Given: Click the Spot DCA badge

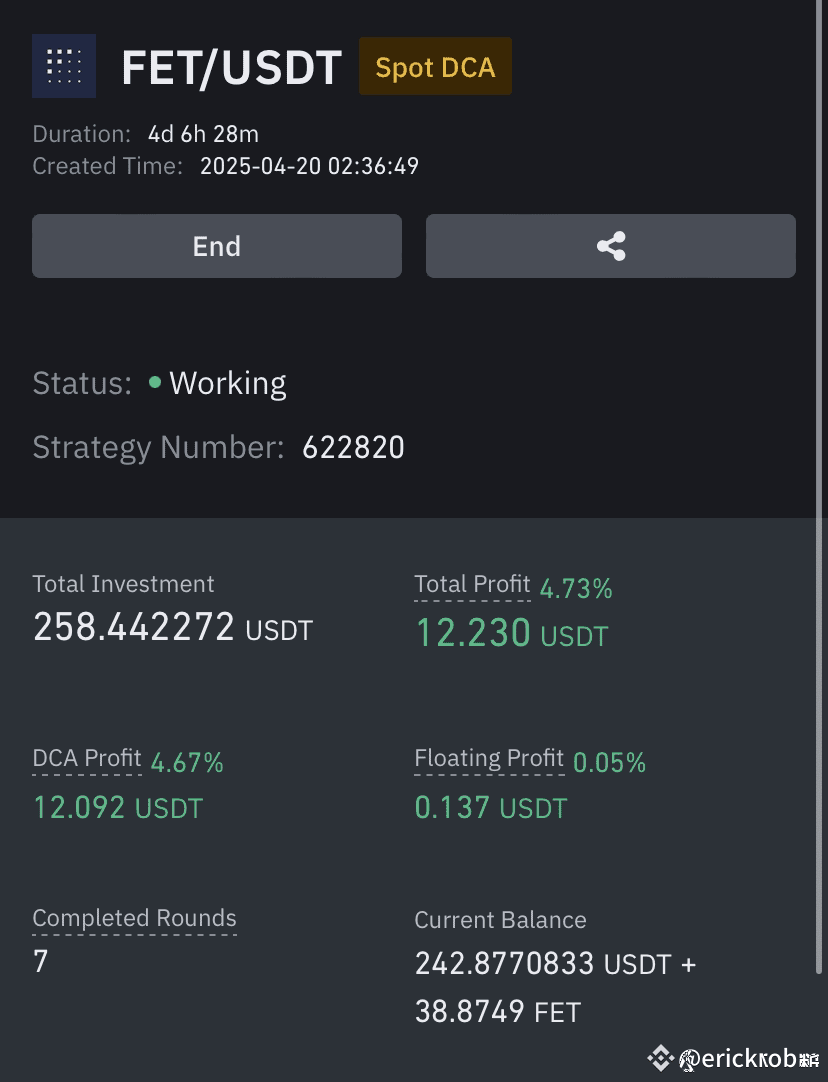Looking at the screenshot, I should tap(435, 66).
